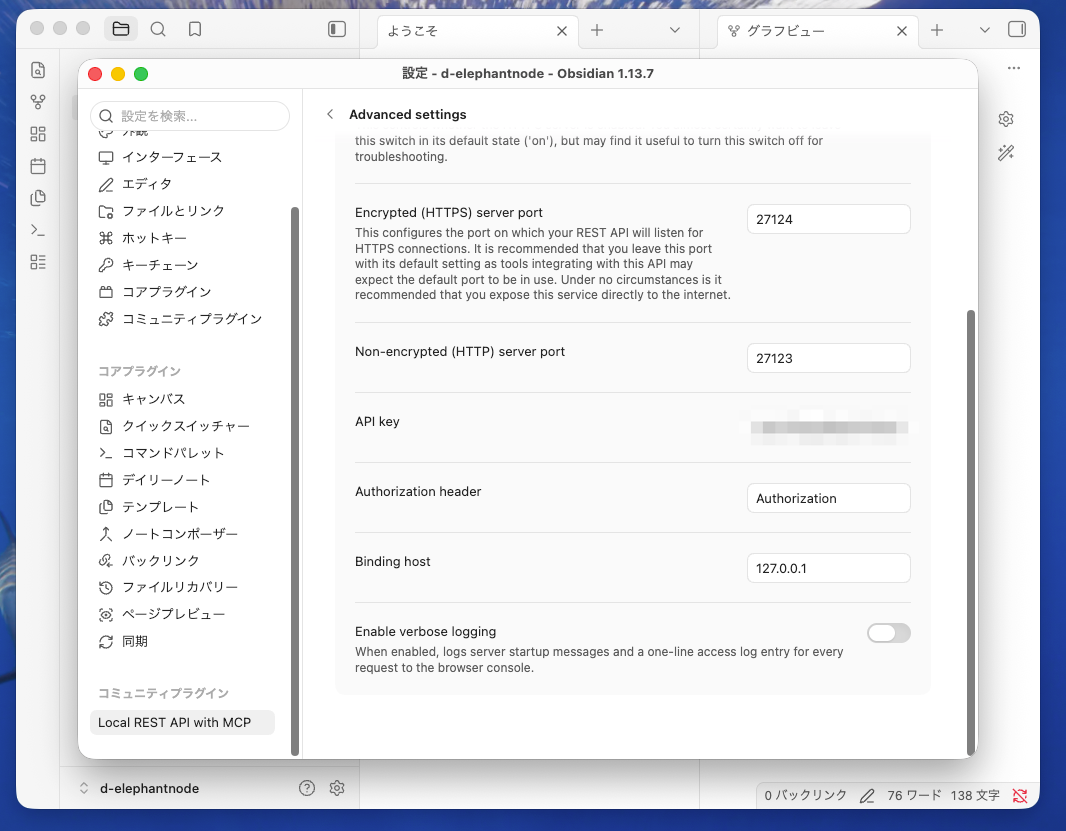Add new tab next to ようこそ
Screen dimensions: 1066x831
[x=597, y=30]
